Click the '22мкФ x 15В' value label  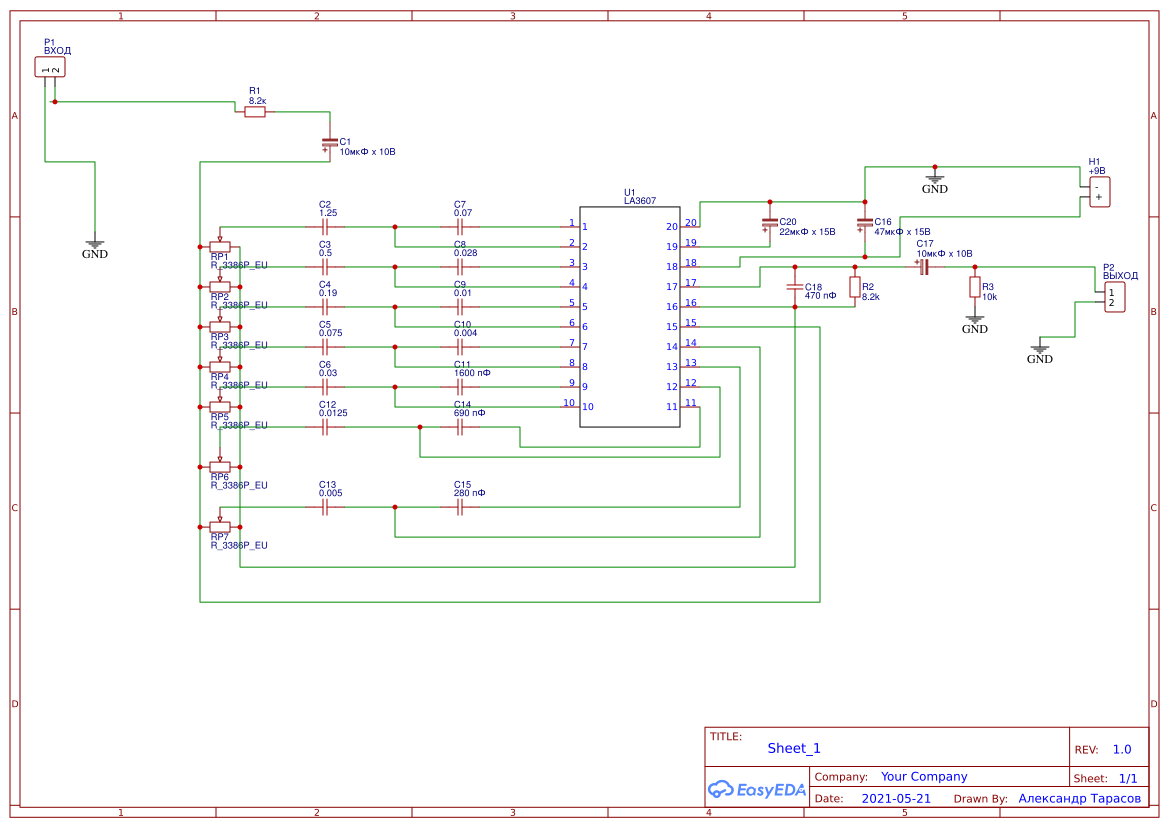807,232
